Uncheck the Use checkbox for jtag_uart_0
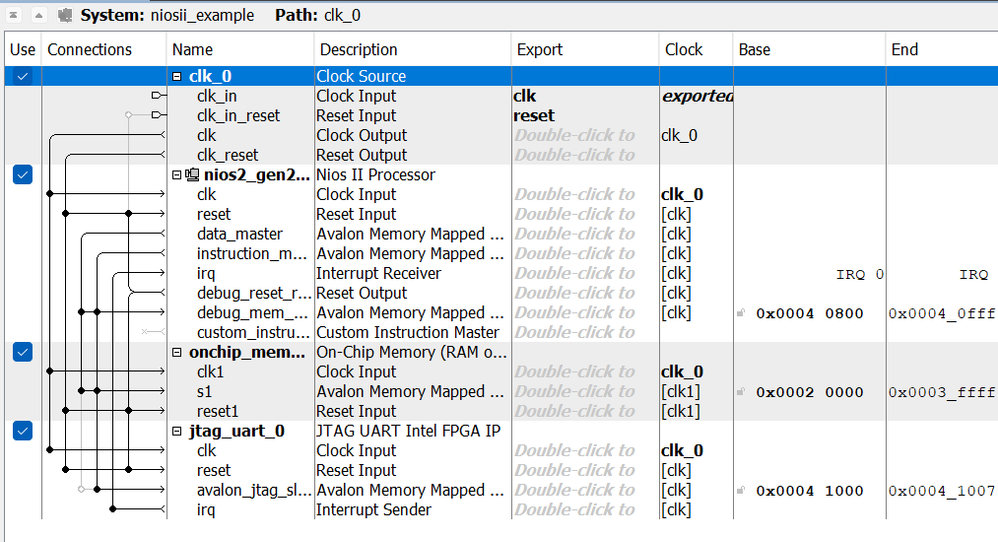Screen dimensions: 998x542 click(22, 431)
